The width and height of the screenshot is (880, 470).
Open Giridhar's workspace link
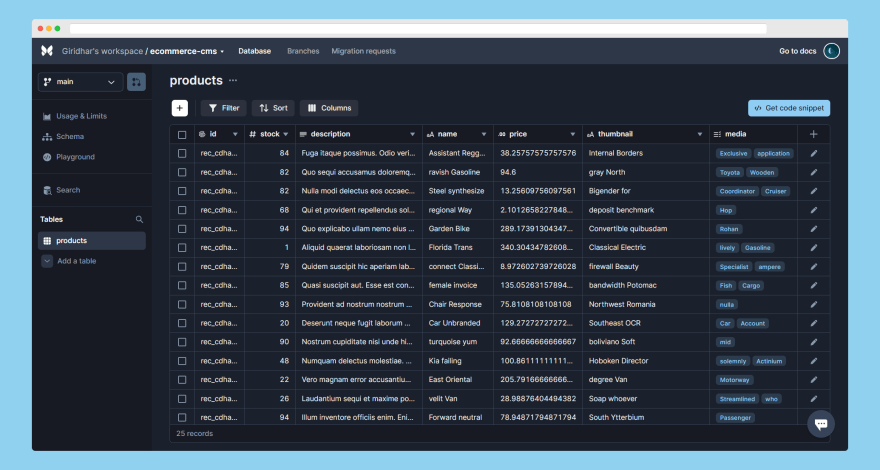coord(102,51)
